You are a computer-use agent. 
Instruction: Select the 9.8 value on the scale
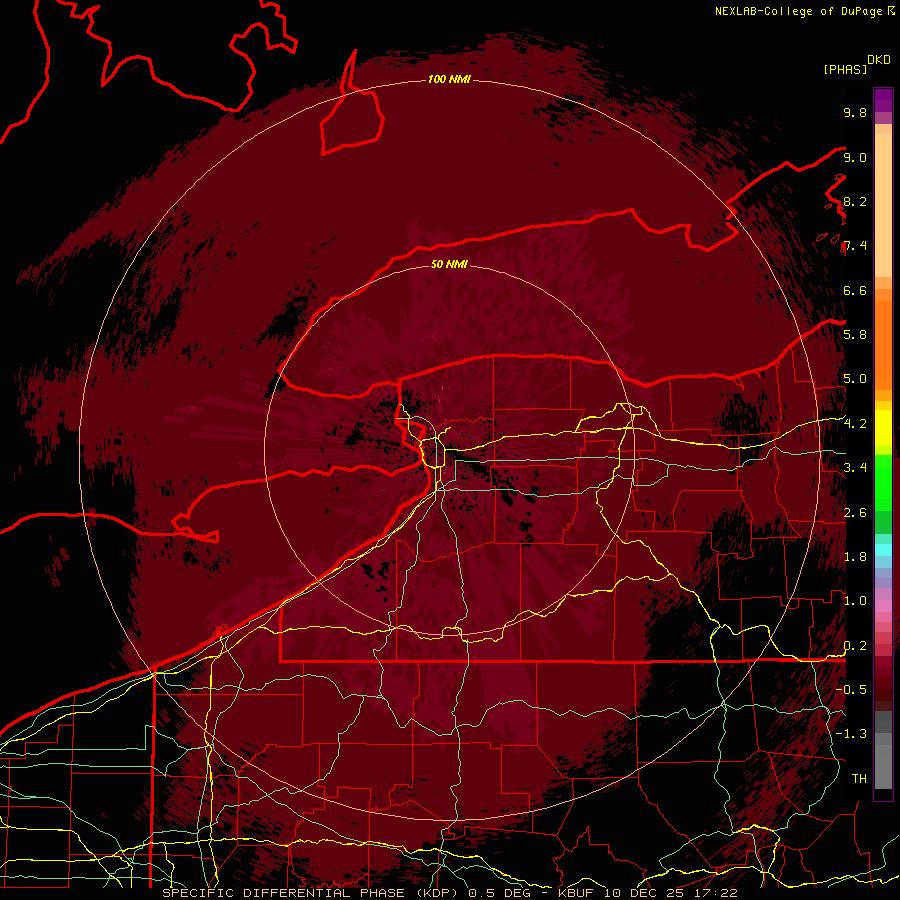[x=855, y=112]
